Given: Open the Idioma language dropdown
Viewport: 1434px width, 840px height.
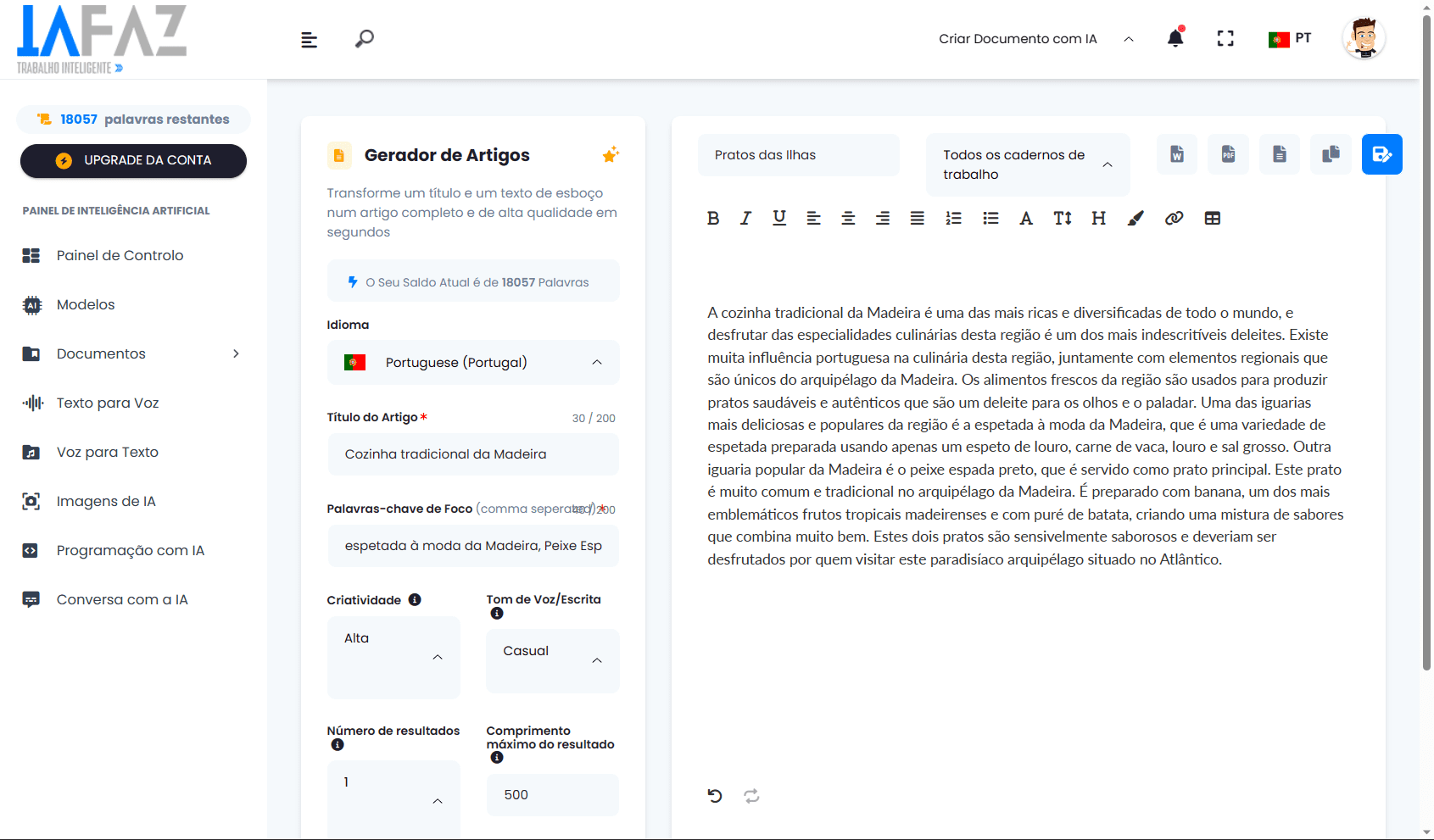Looking at the screenshot, I should 473,363.
